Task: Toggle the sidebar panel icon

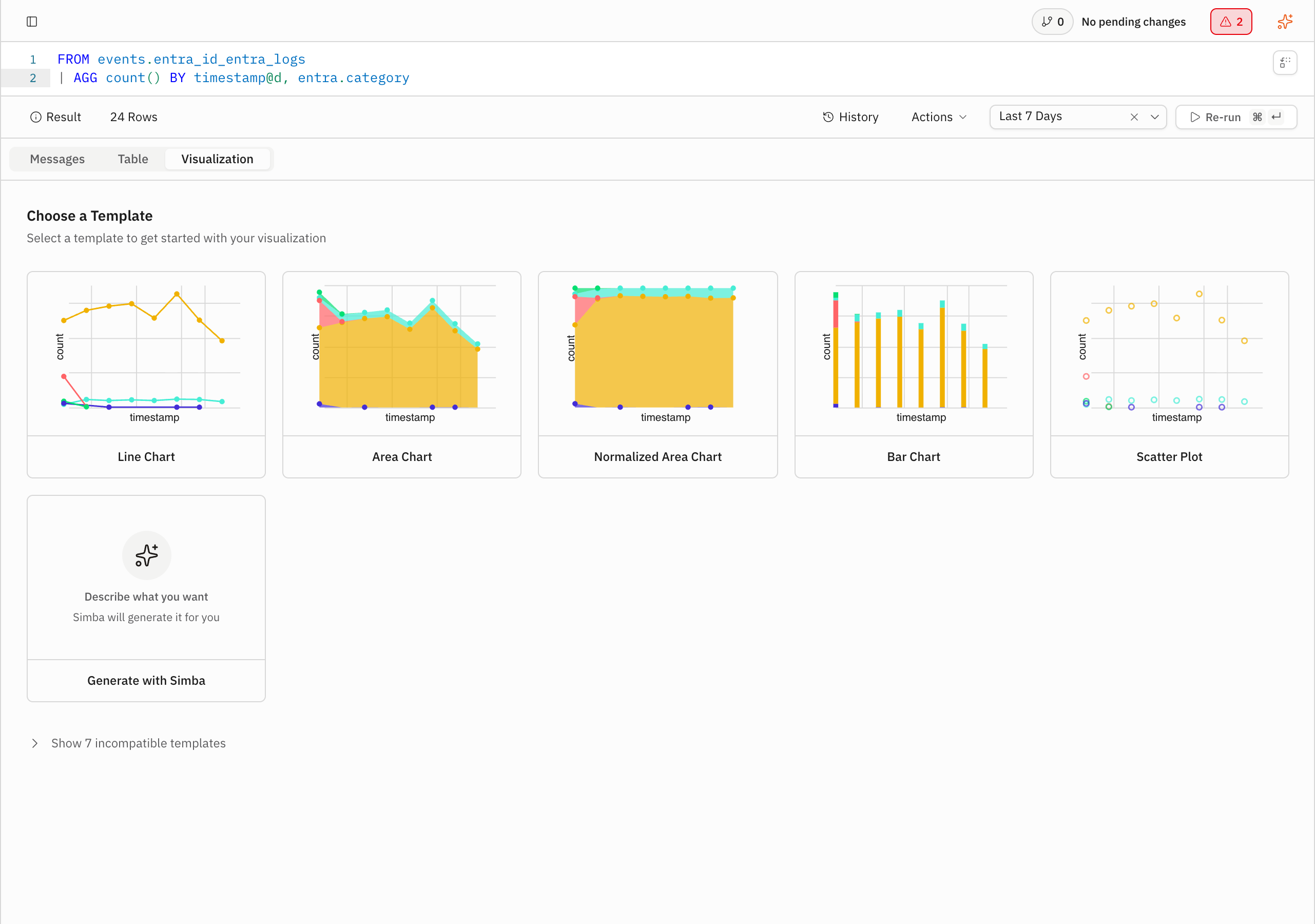Action: coord(32,22)
